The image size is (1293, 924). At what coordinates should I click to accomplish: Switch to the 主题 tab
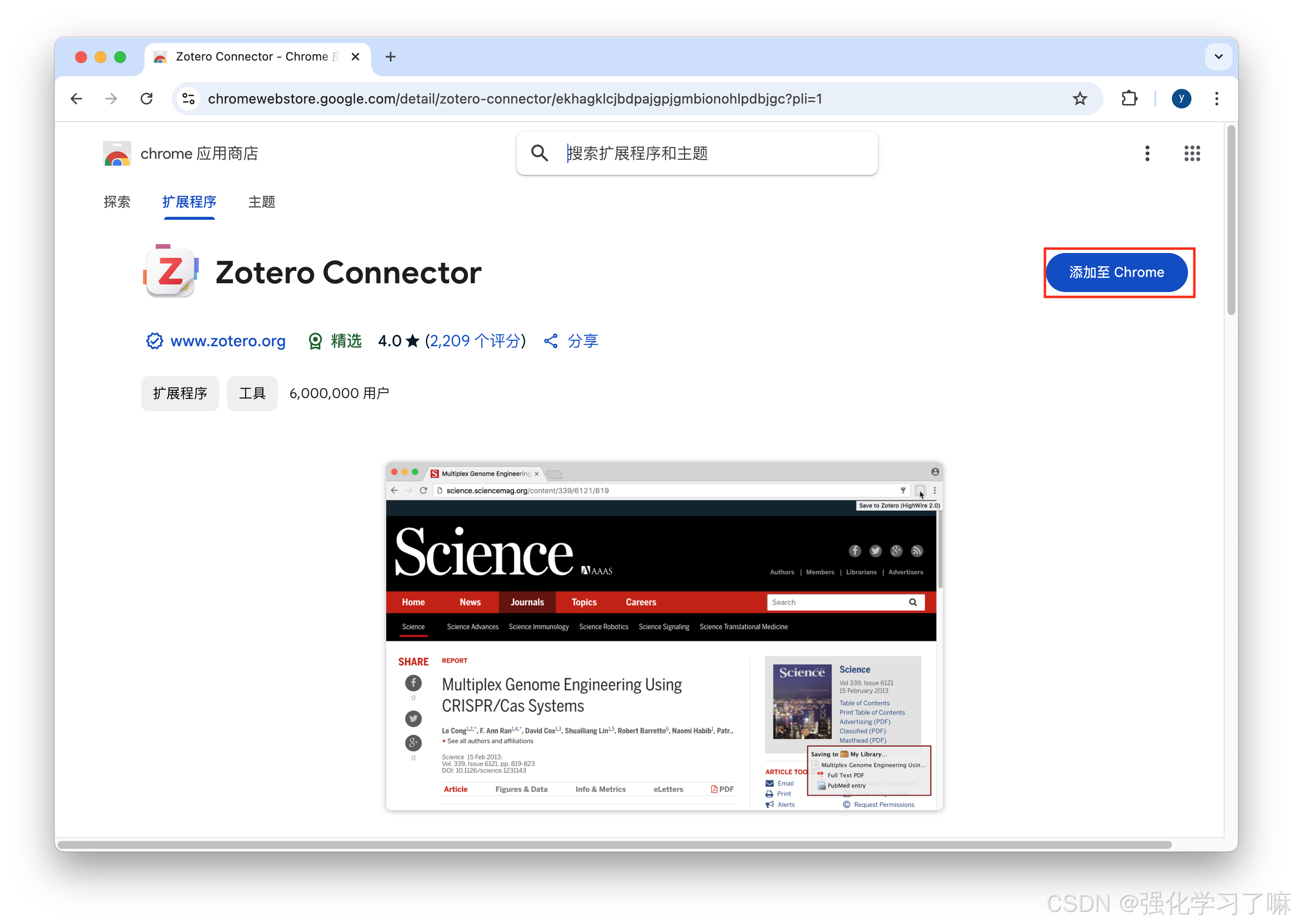pos(262,202)
